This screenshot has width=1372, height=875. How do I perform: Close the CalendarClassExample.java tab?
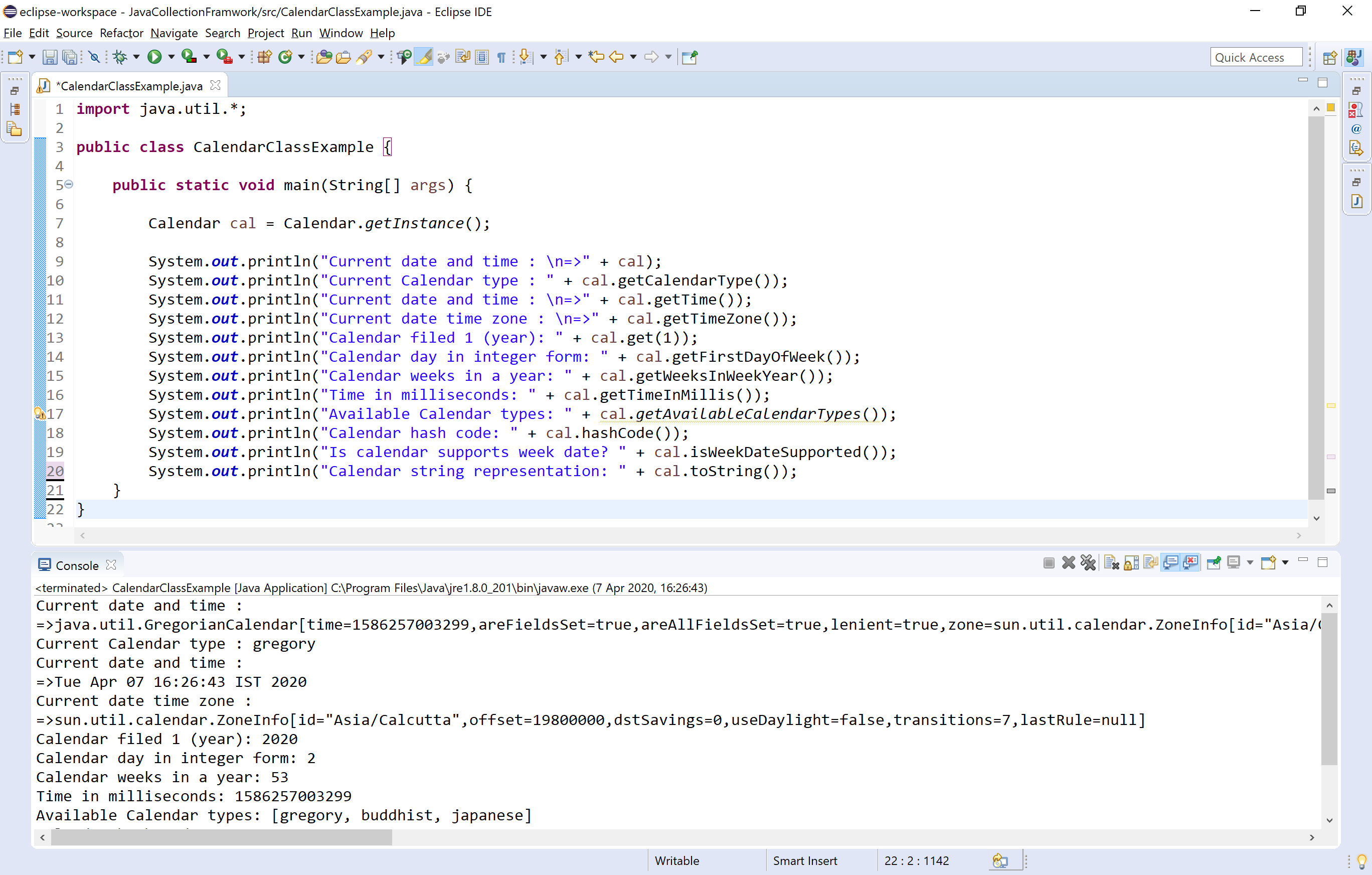pyautogui.click(x=215, y=85)
